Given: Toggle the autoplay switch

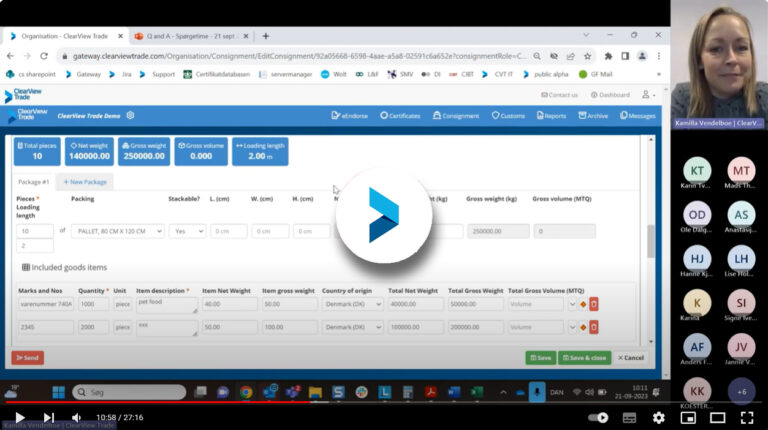Looking at the screenshot, I should 598,417.
